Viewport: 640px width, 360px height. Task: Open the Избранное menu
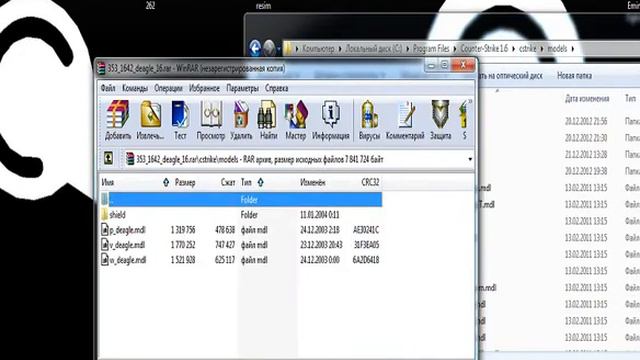204,88
